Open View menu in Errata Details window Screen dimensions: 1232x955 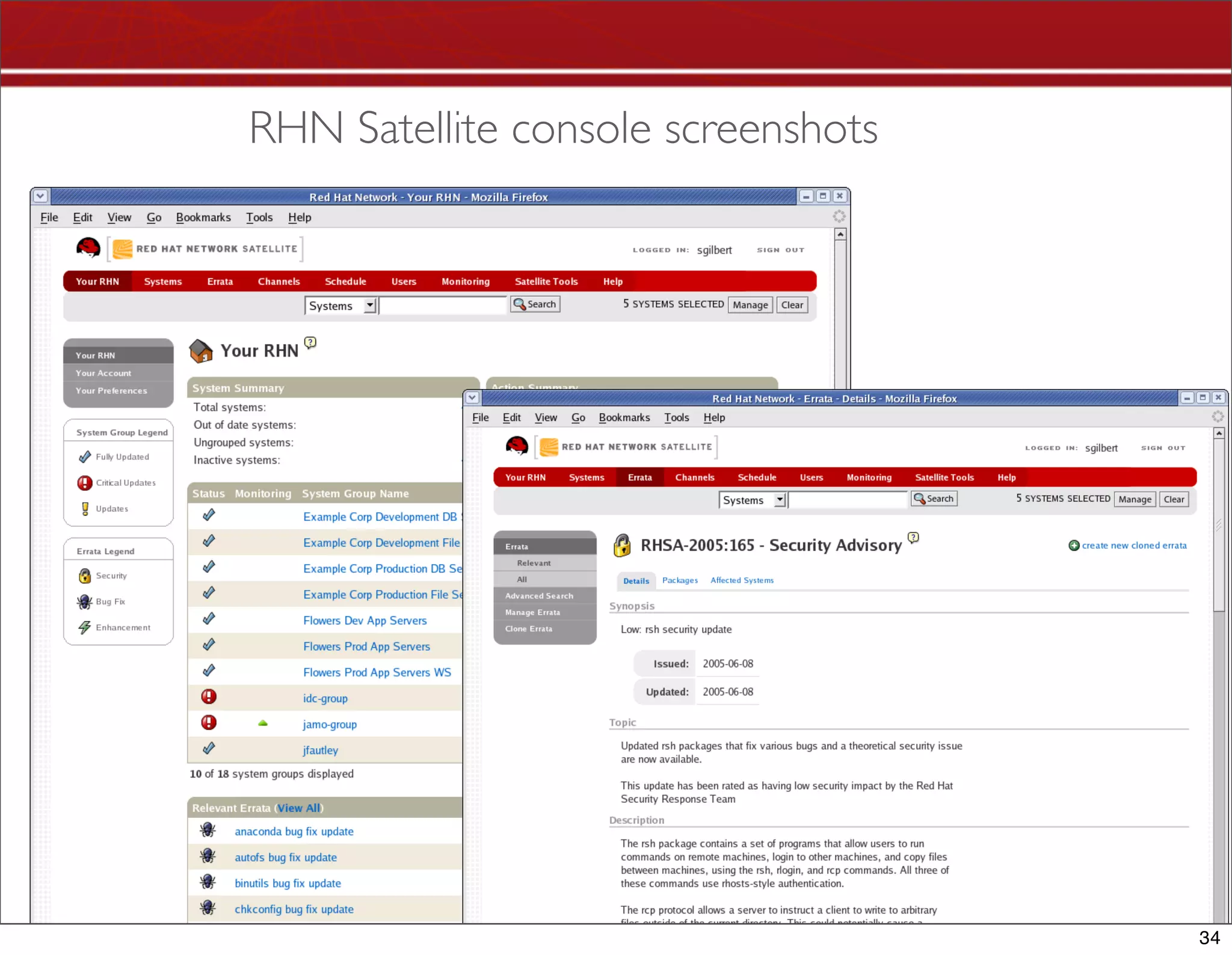[x=546, y=417]
